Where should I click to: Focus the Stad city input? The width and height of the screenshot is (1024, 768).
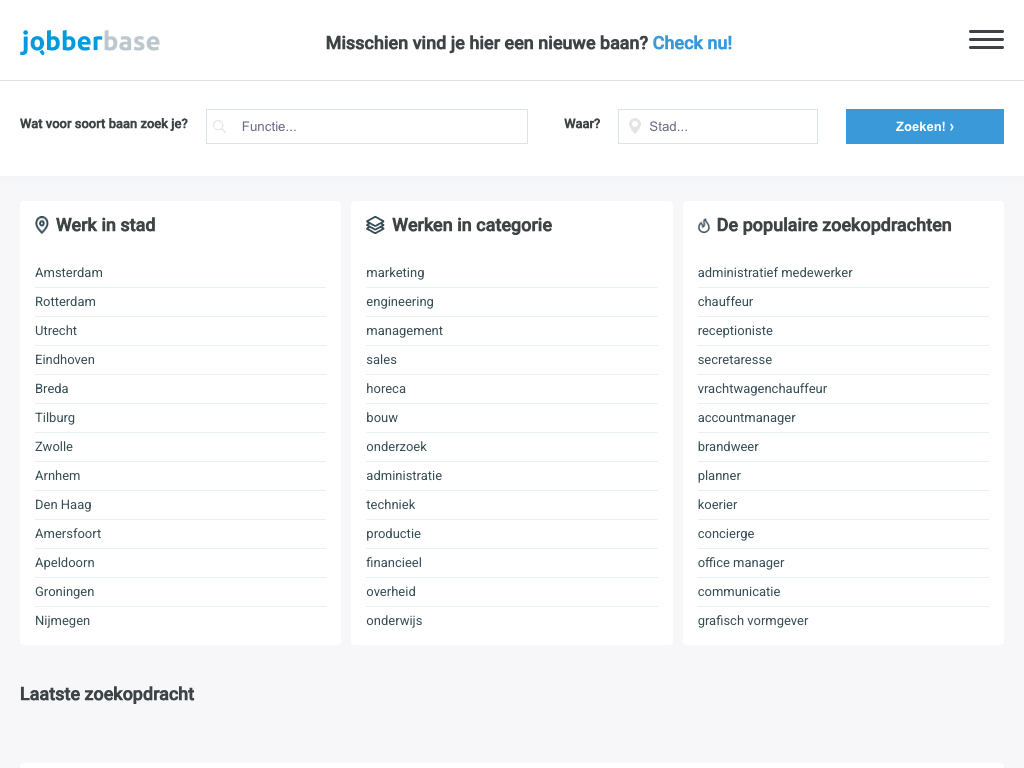tap(730, 127)
